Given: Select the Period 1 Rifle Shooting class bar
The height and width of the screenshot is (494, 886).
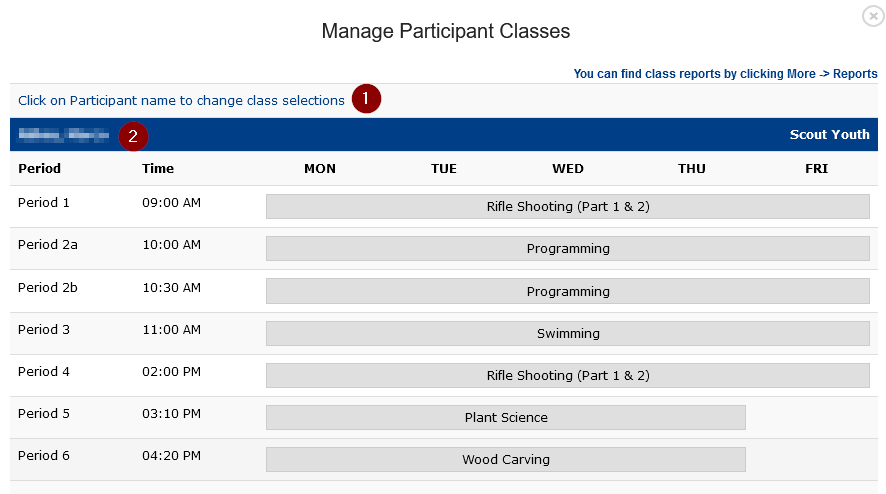Looking at the screenshot, I should coord(567,206).
